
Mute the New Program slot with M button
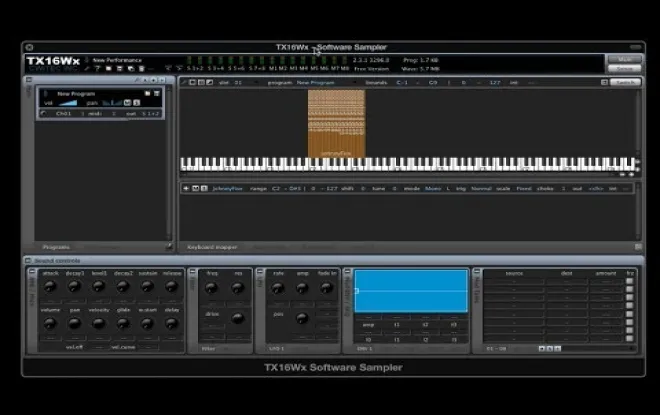(x=128, y=103)
